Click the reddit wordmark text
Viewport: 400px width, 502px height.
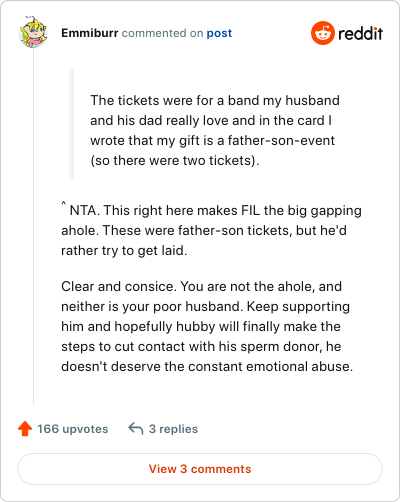tap(360, 33)
